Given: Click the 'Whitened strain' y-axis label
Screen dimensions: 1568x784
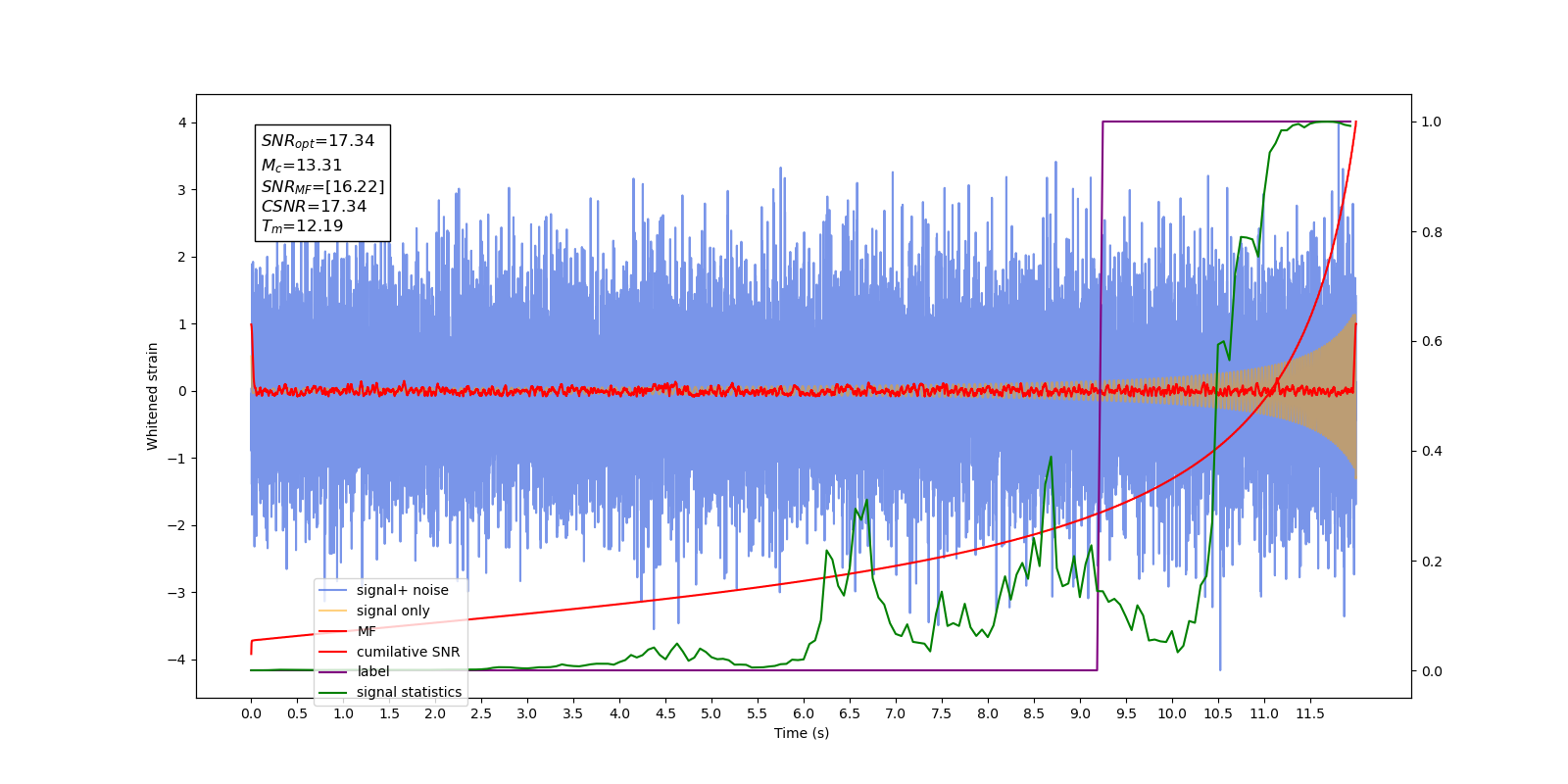Looking at the screenshot, I should point(152,396).
